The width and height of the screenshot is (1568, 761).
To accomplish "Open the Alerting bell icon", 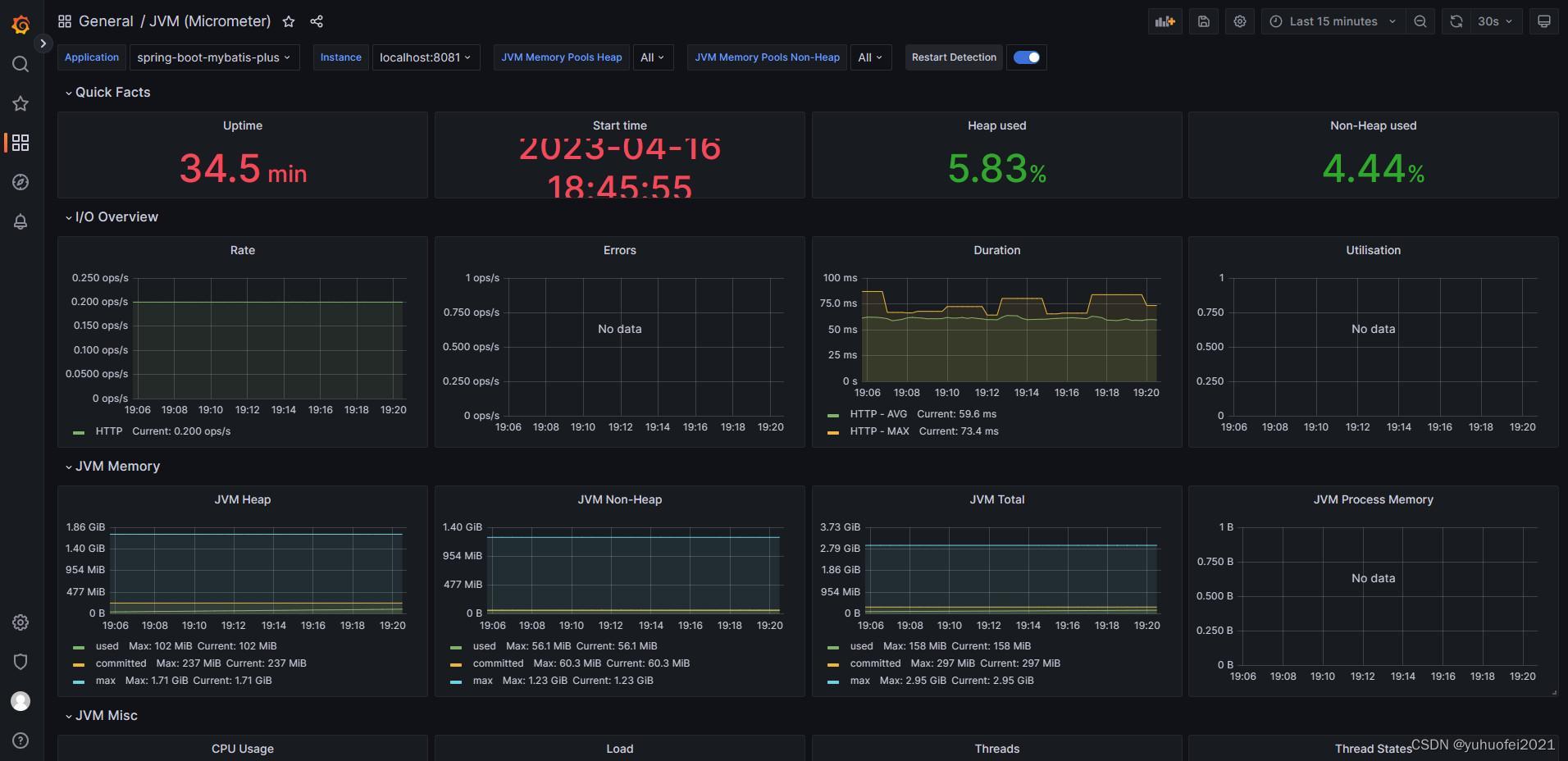I will [x=21, y=221].
